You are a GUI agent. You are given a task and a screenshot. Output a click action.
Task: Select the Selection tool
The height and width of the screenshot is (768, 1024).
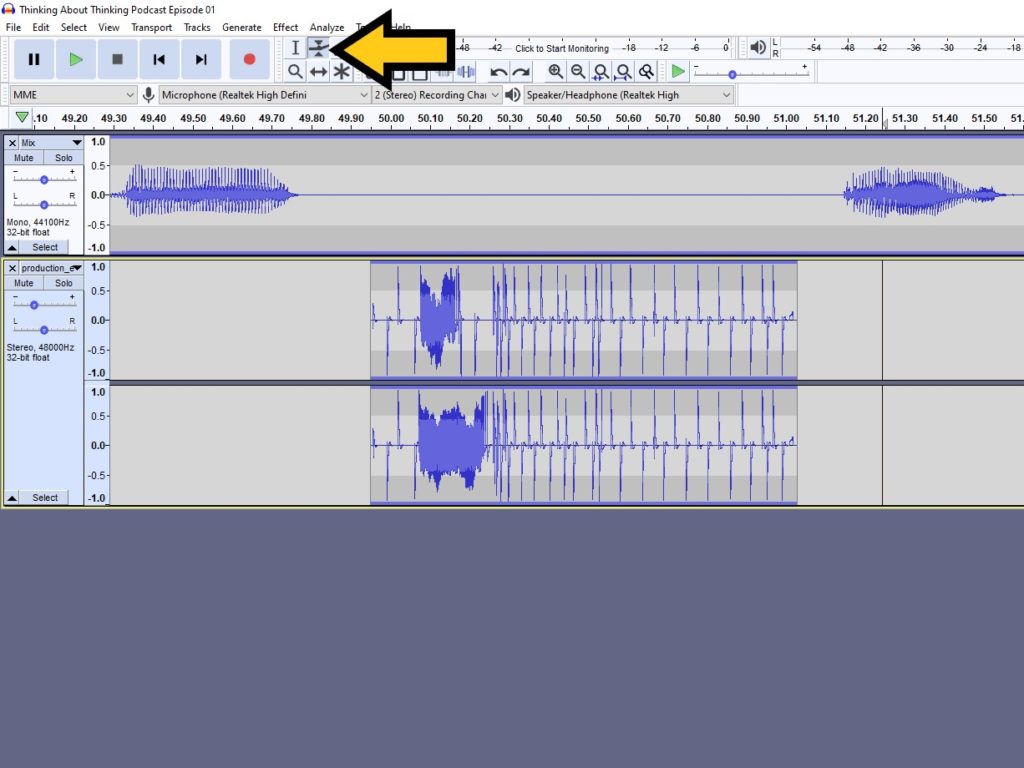(x=295, y=47)
